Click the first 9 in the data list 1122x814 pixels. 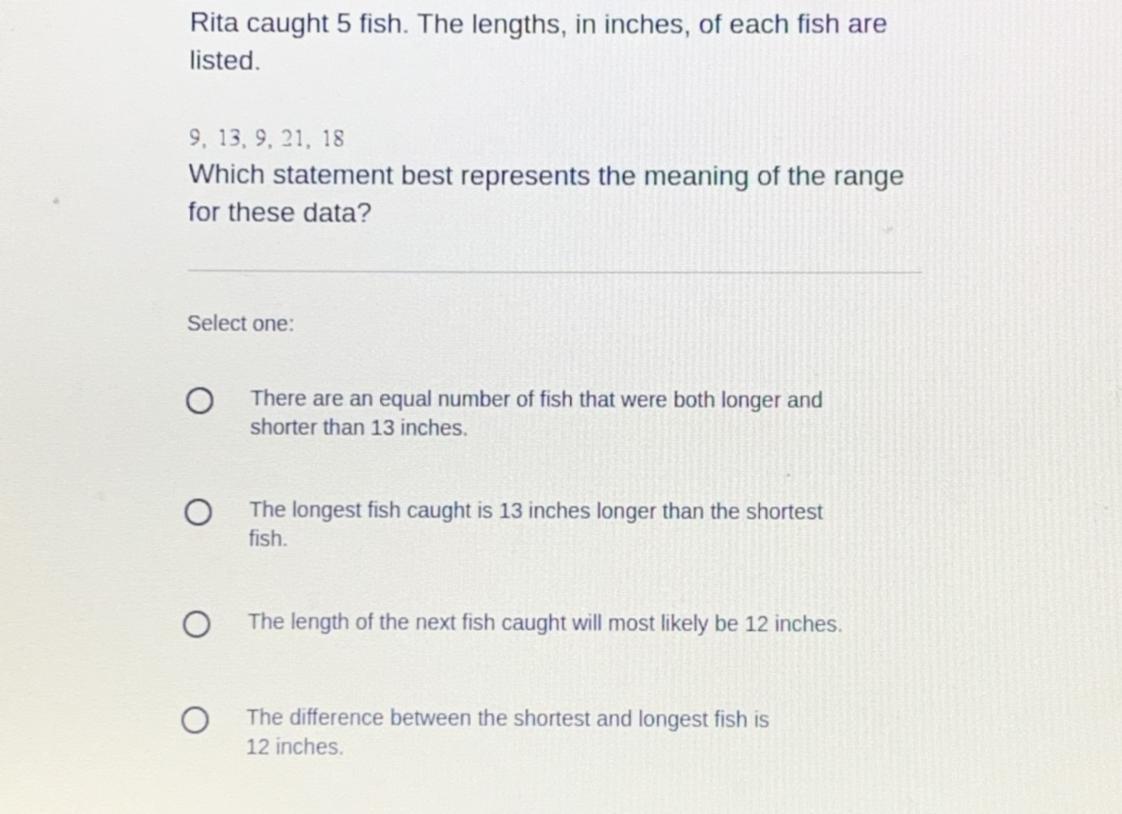(x=196, y=139)
